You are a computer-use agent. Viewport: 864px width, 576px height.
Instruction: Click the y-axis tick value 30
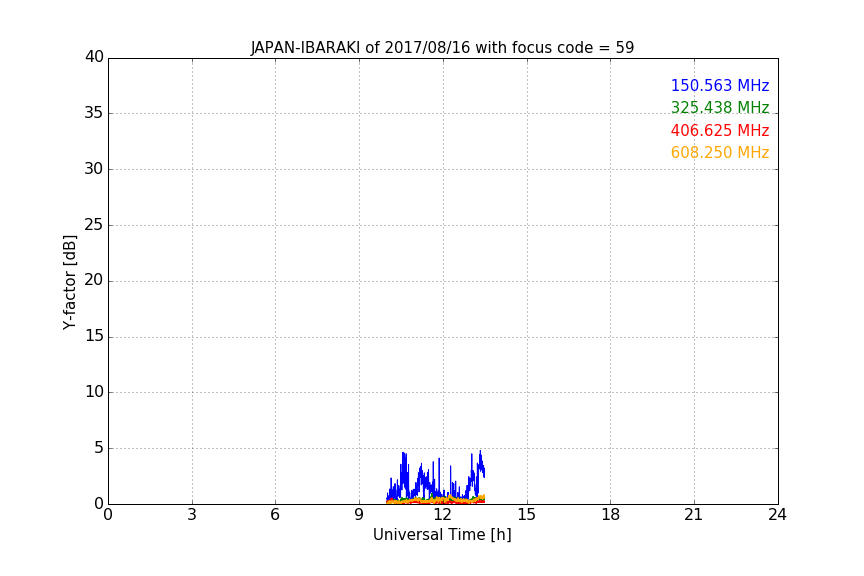(94, 169)
